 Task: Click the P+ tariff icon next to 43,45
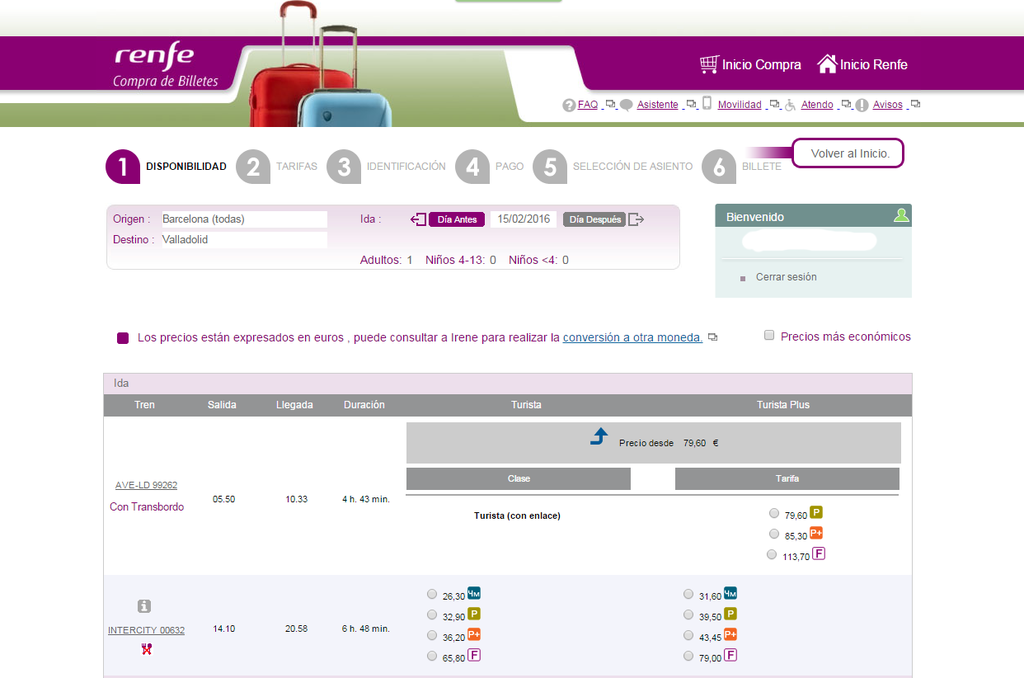pyautogui.click(x=730, y=634)
